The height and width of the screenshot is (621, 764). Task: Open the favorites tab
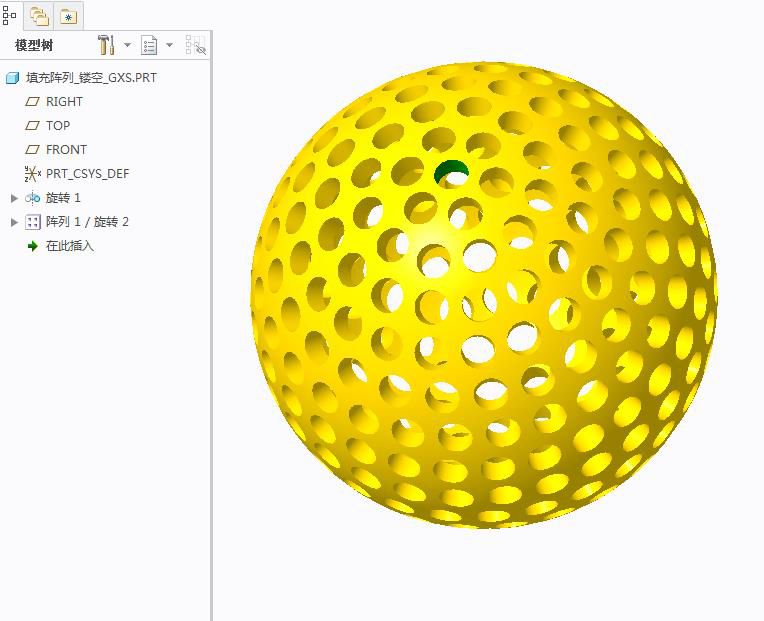pyautogui.click(x=68, y=16)
